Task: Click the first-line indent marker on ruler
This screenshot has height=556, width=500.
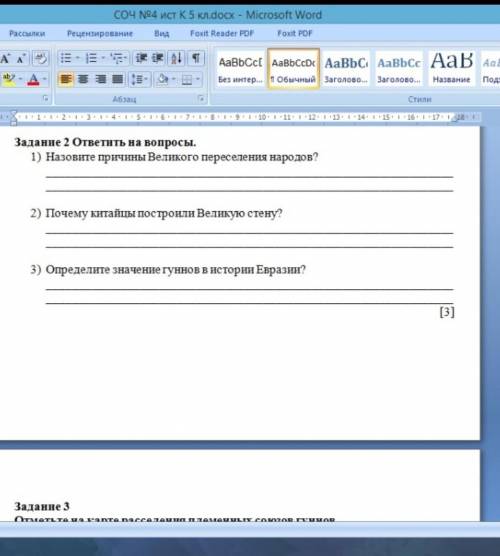Action: [13, 114]
